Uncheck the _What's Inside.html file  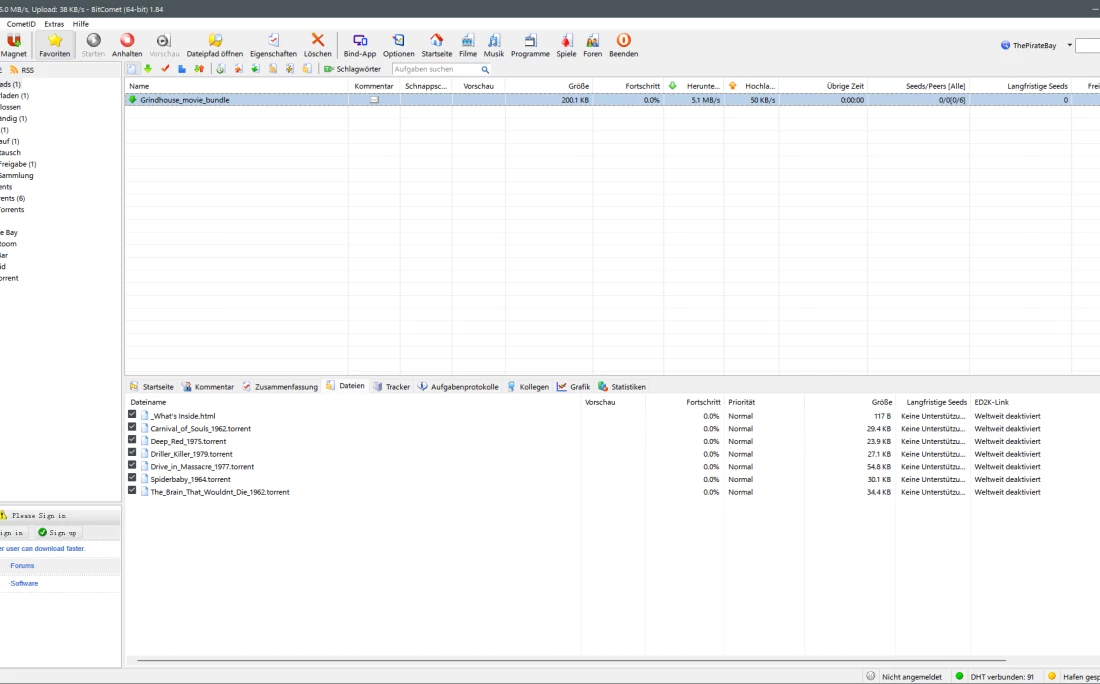(x=132, y=414)
